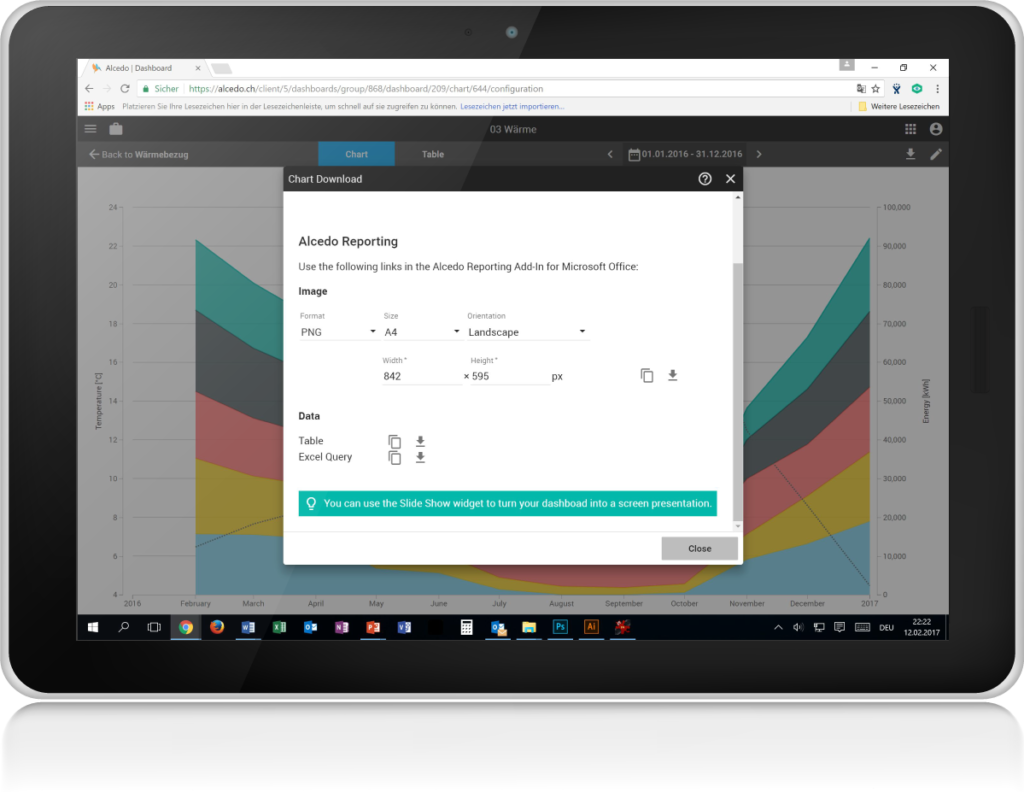This screenshot has height=792, width=1024.
Task: Open Firefox from the taskbar
Action: pyautogui.click(x=217, y=627)
